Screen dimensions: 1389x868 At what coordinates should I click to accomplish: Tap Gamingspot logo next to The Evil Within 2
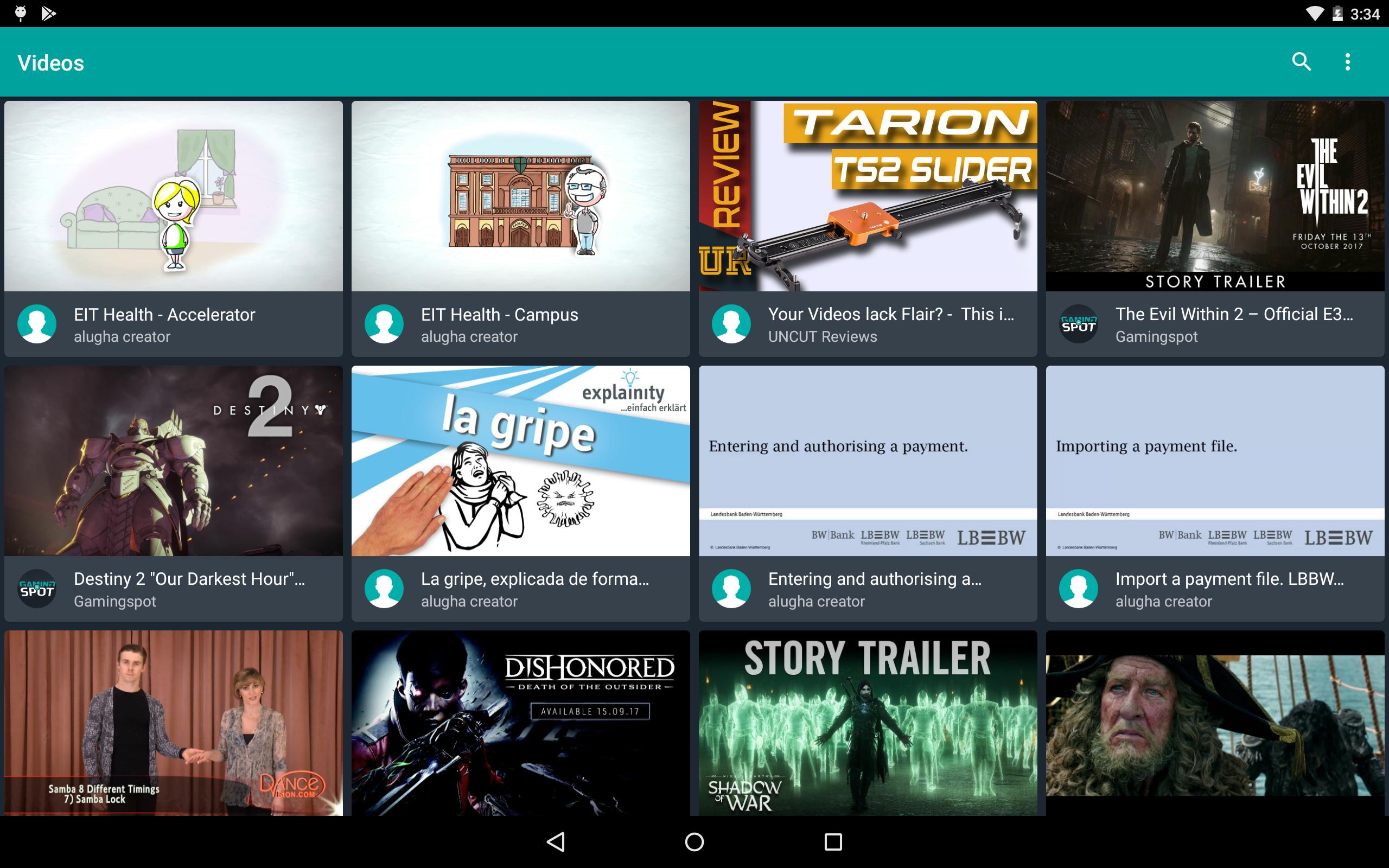click(1079, 324)
